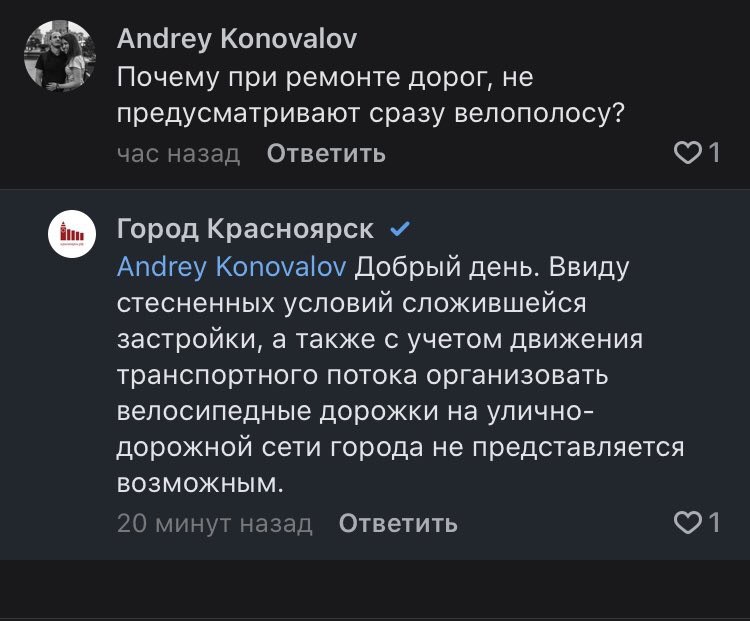Select Andrey's question text about велополосу
The width and height of the screenshot is (750, 621).
coord(370,95)
